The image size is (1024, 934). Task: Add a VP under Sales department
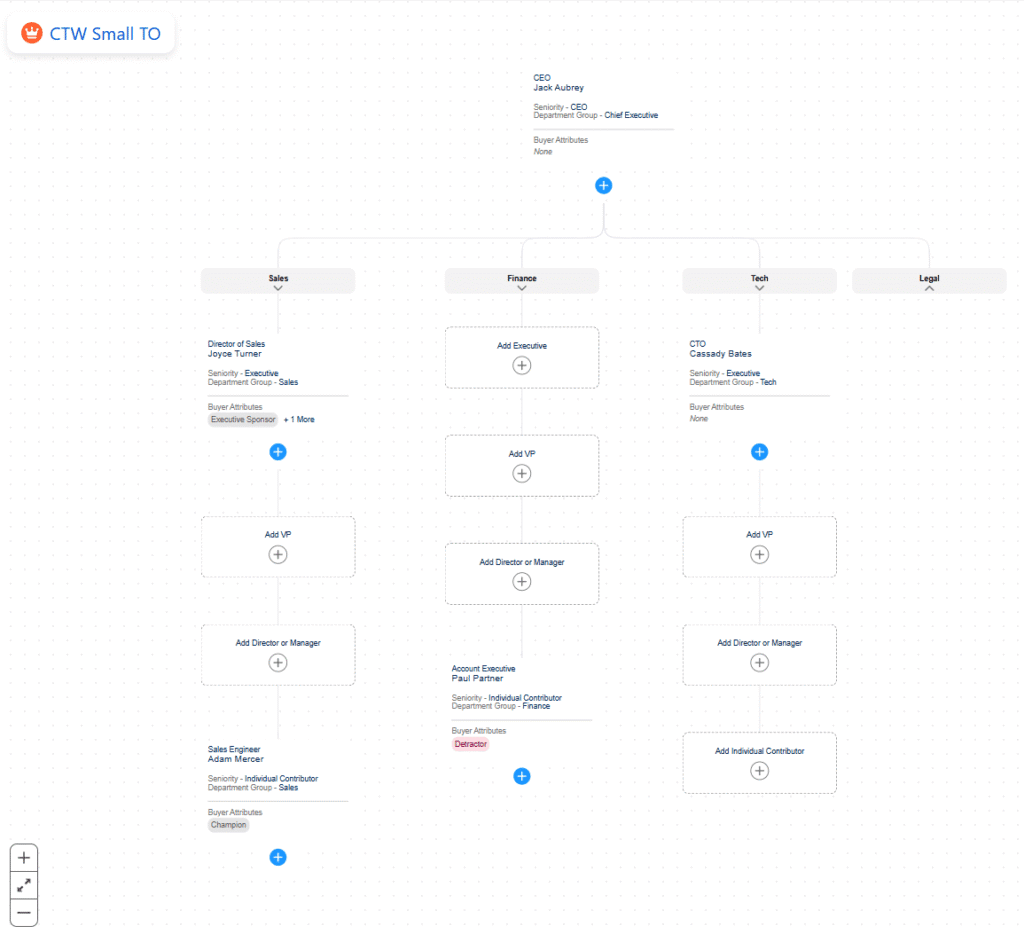(x=278, y=555)
